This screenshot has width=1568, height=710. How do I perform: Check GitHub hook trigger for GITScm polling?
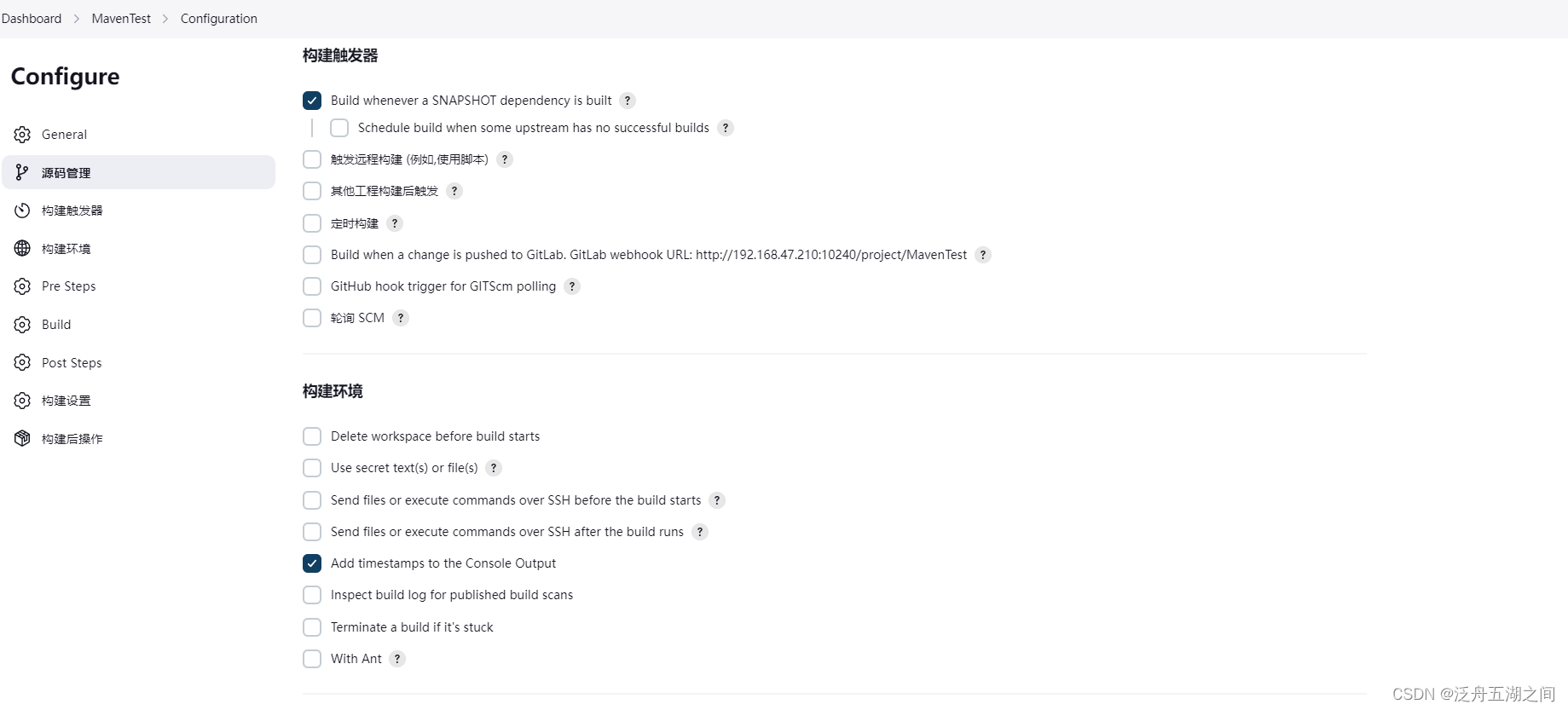312,286
